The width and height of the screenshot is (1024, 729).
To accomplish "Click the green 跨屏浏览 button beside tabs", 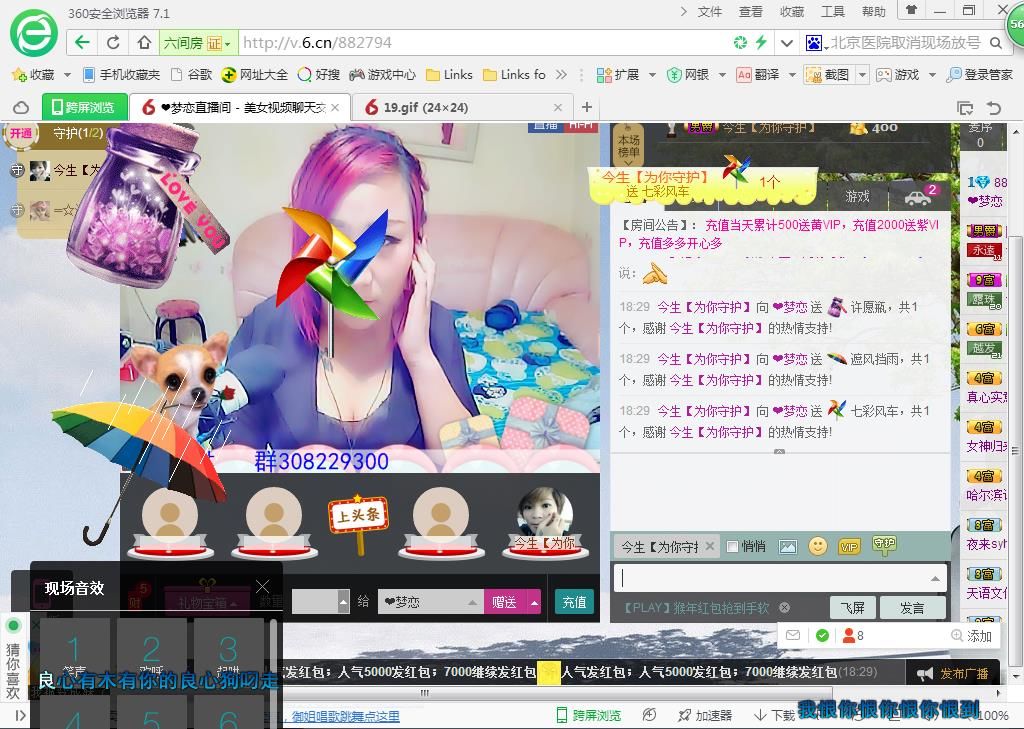I will tap(84, 107).
